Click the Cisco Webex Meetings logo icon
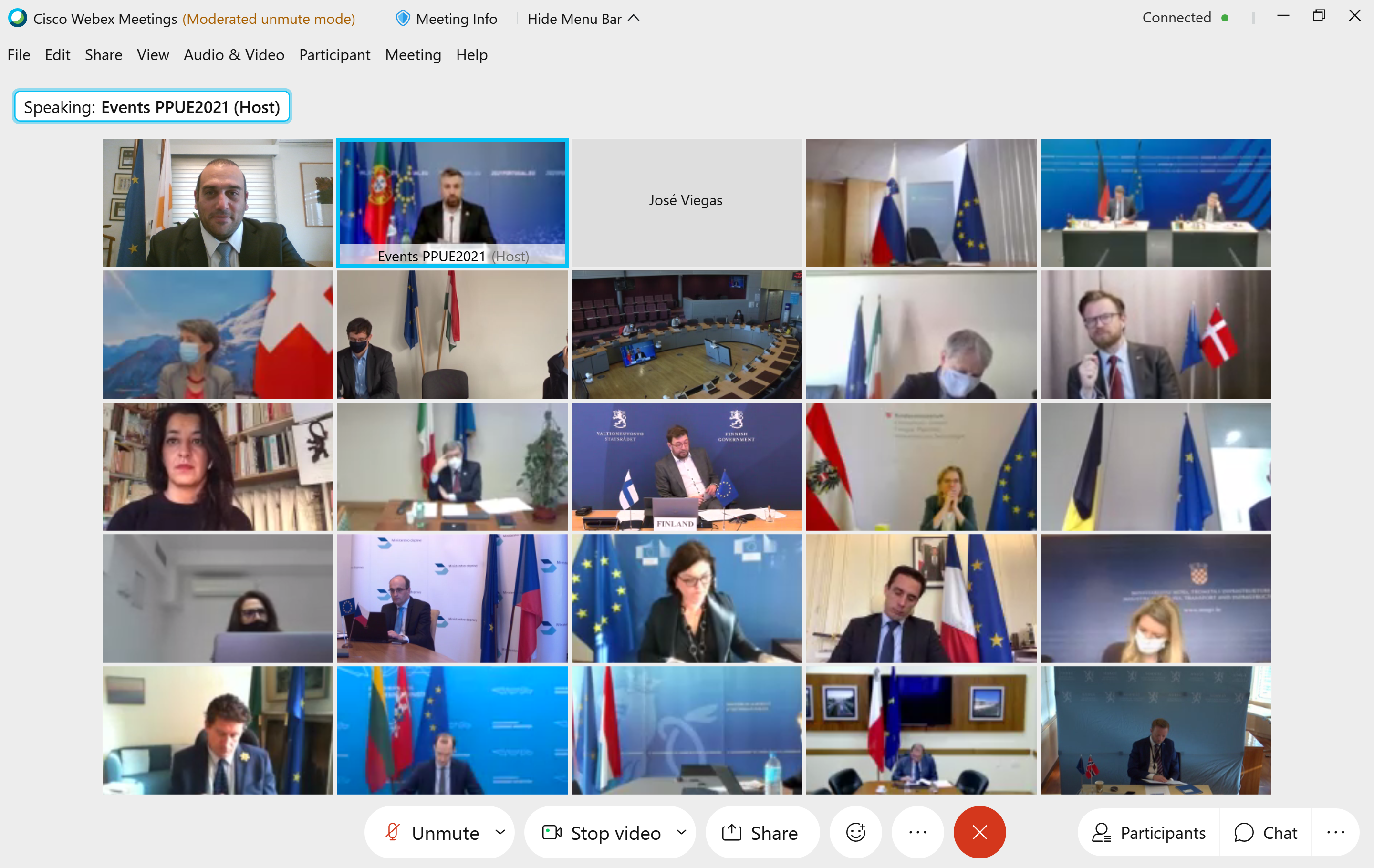 pos(17,18)
